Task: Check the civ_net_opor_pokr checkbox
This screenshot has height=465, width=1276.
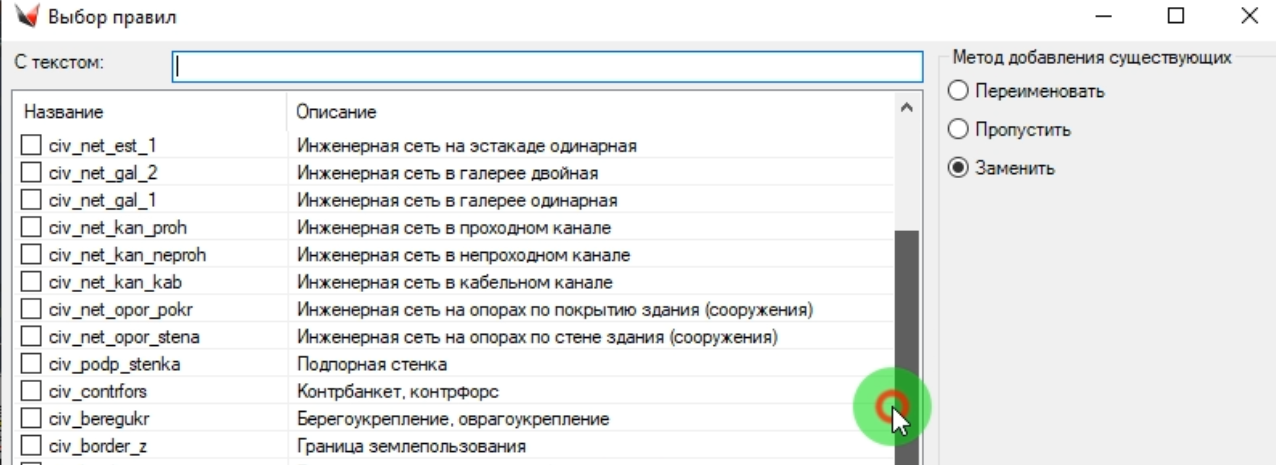Action: (32, 310)
